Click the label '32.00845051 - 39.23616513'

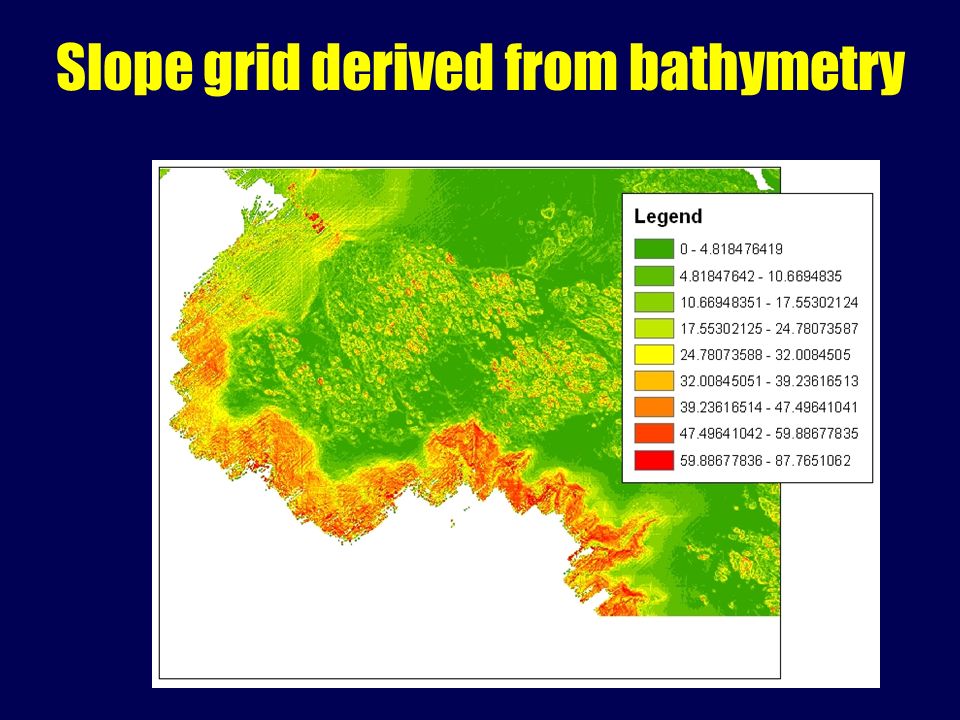pyautogui.click(x=769, y=381)
